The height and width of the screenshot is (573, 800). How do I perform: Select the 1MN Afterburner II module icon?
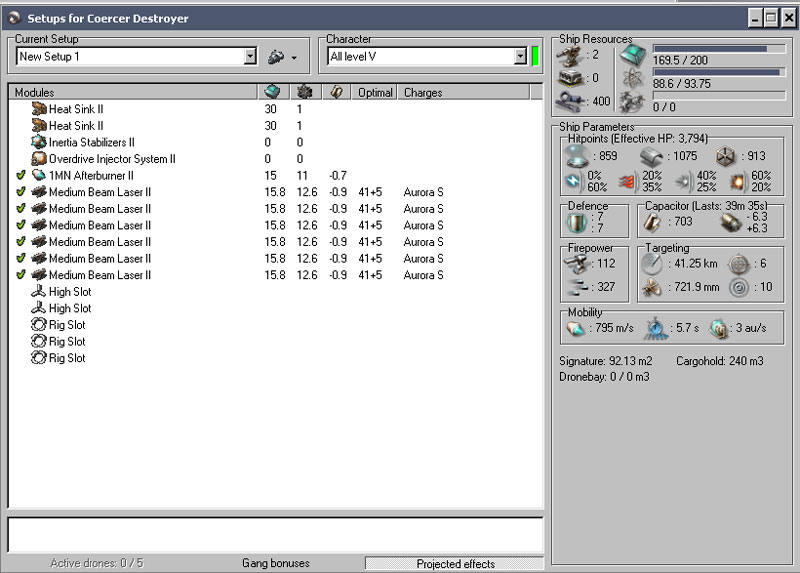[39, 176]
